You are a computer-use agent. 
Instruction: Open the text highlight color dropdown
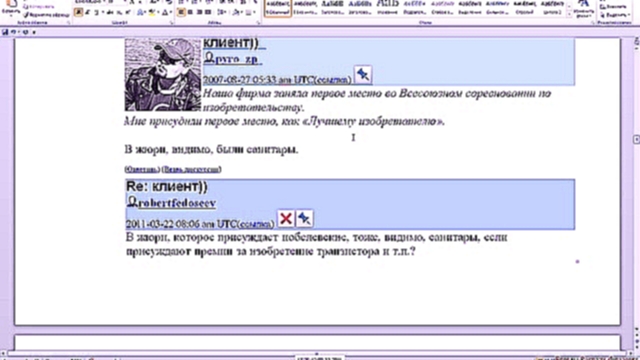(x=158, y=13)
